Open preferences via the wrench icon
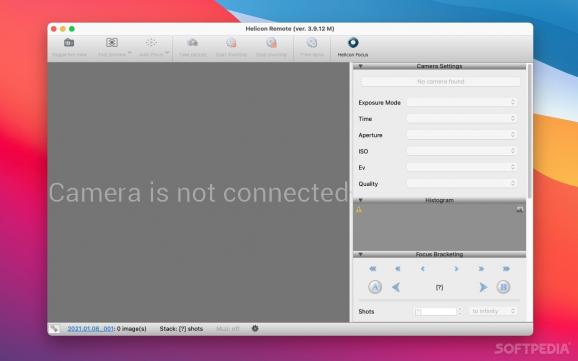The image size is (578, 361). click(54, 329)
